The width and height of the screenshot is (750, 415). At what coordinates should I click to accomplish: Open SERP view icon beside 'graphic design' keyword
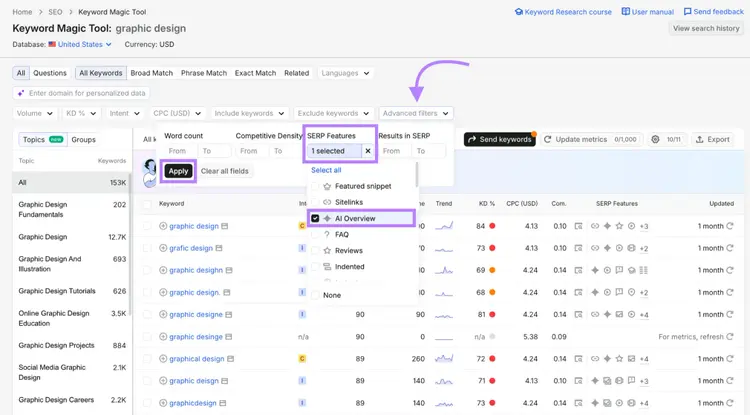tap(225, 226)
